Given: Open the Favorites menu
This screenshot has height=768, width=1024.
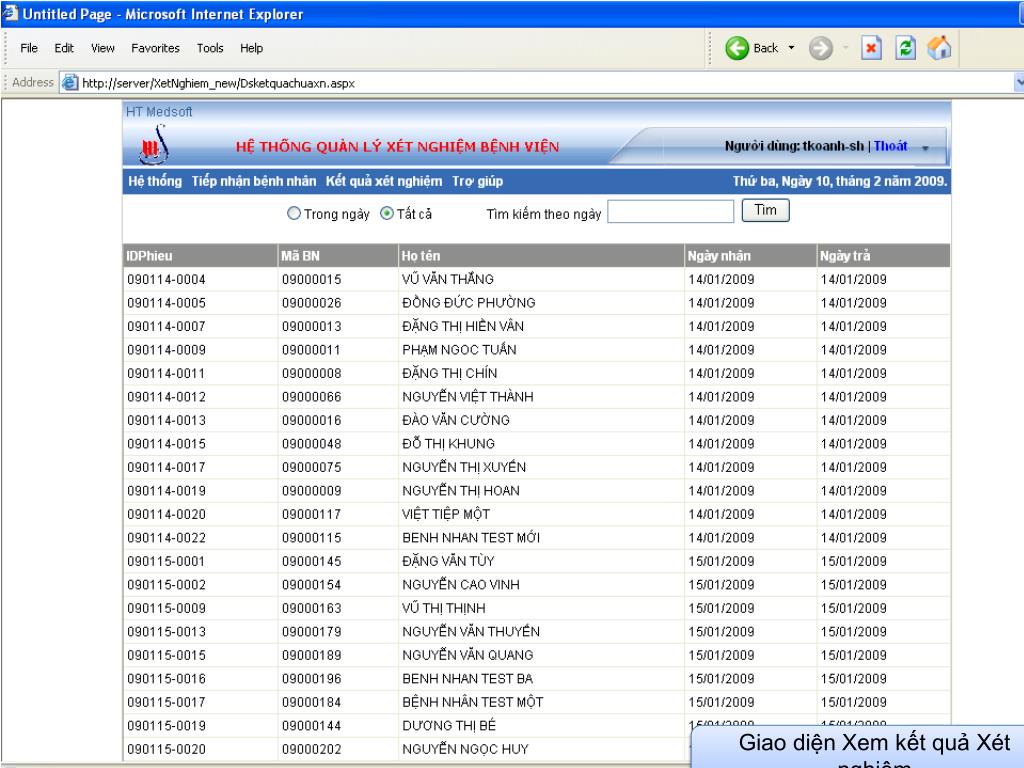Looking at the screenshot, I should point(155,48).
